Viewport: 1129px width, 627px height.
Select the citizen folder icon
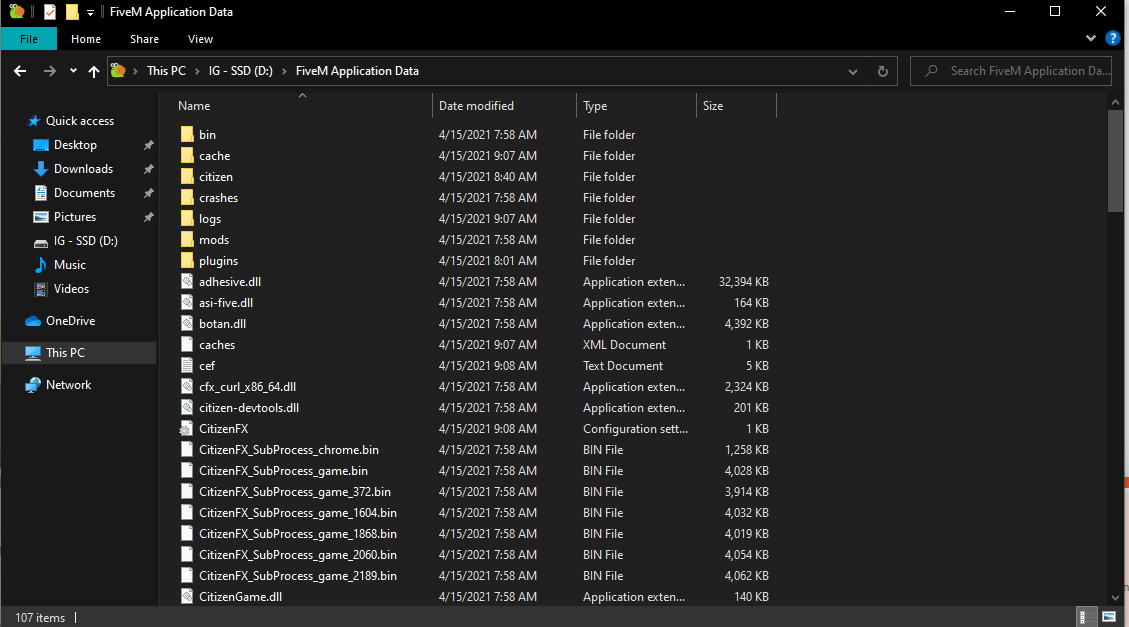(187, 176)
